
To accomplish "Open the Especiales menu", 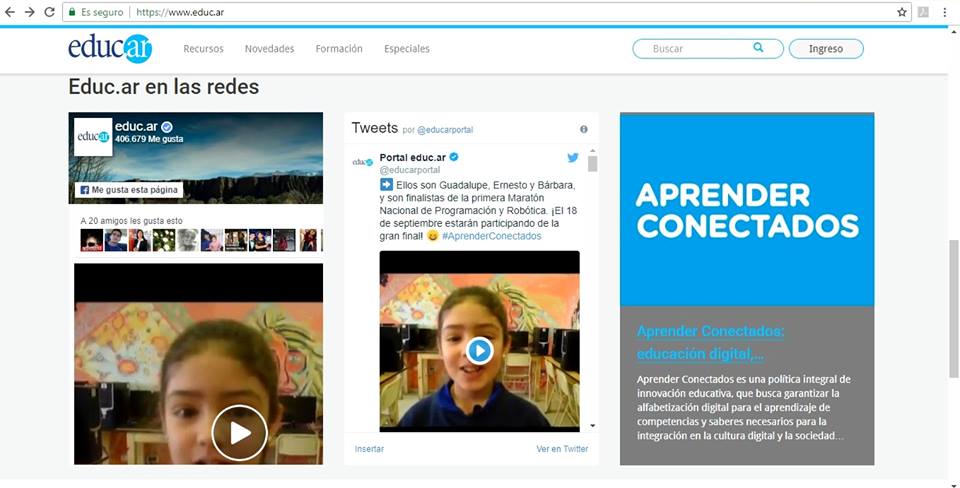I will 407,48.
